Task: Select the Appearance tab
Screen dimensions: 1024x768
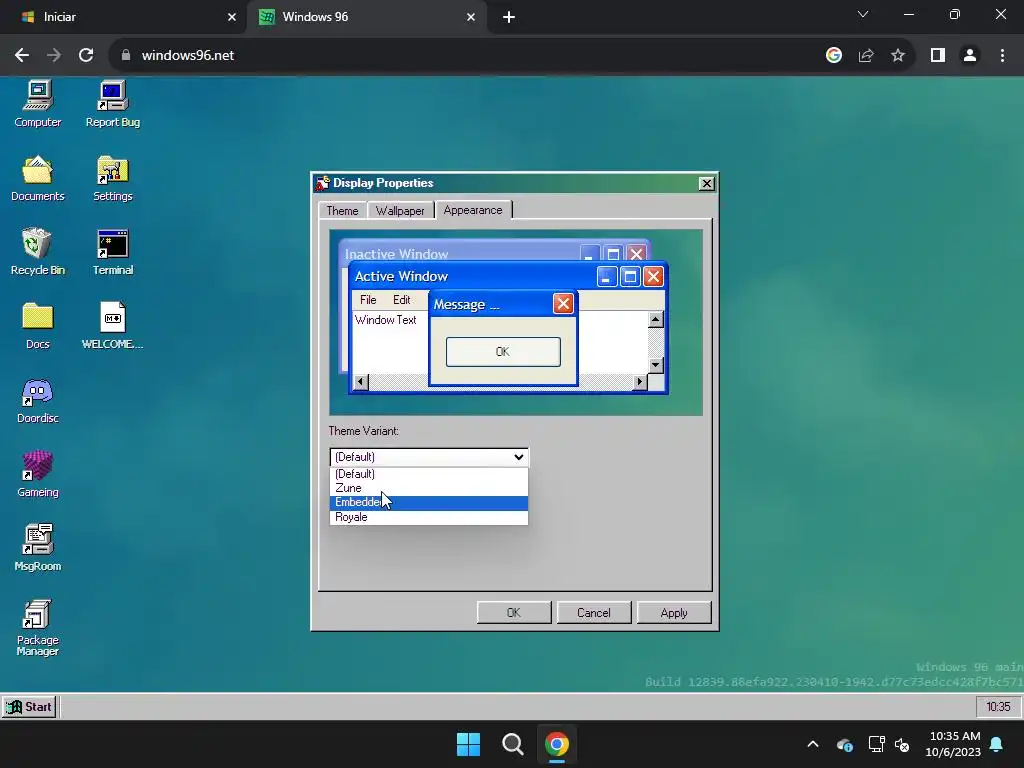Action: tap(473, 210)
